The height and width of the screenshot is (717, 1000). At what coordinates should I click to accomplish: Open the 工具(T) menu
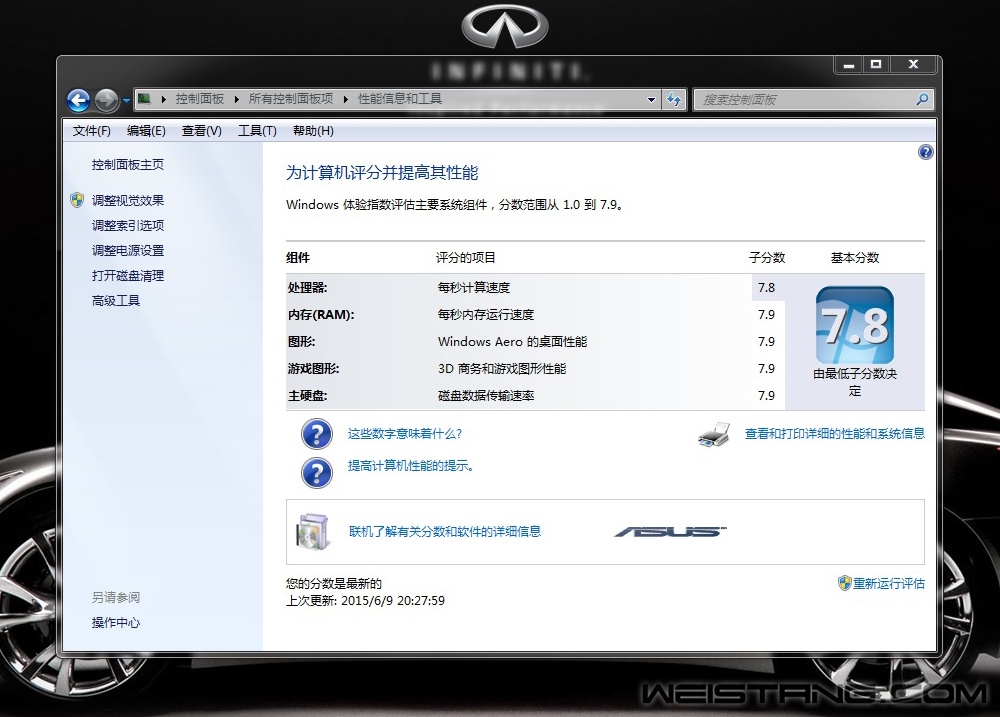pos(257,131)
